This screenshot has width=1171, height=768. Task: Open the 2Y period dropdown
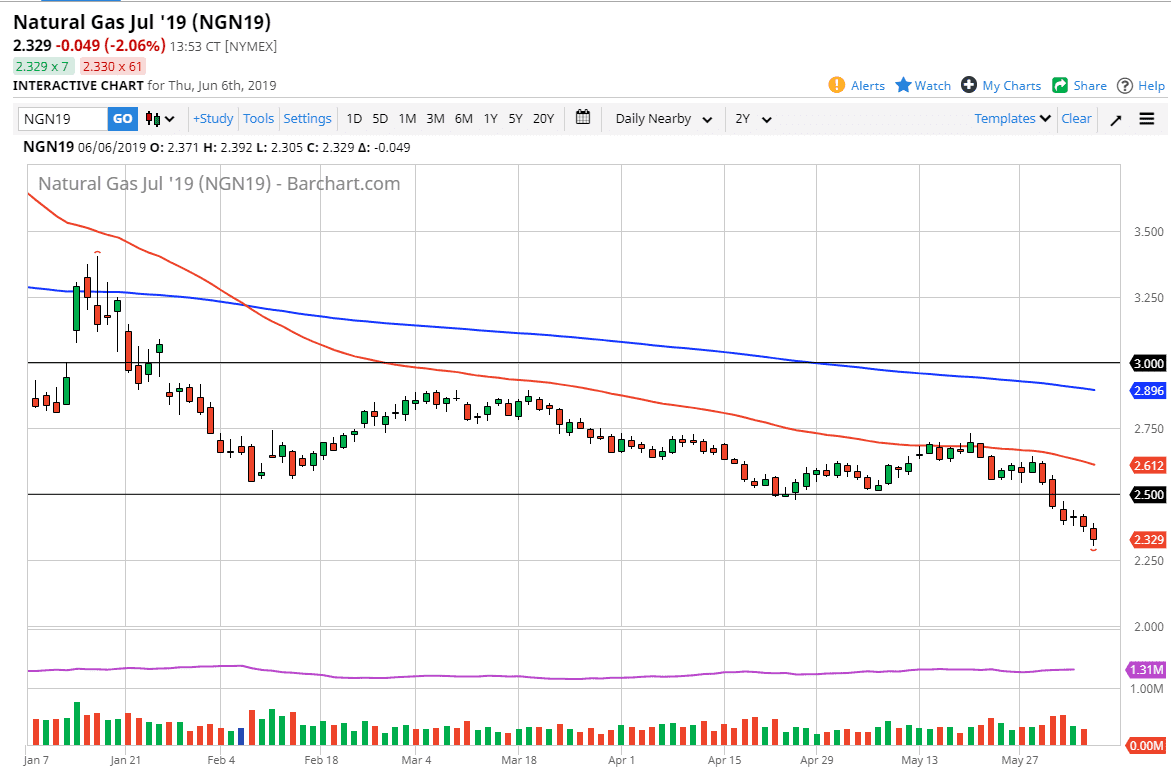[x=754, y=119]
